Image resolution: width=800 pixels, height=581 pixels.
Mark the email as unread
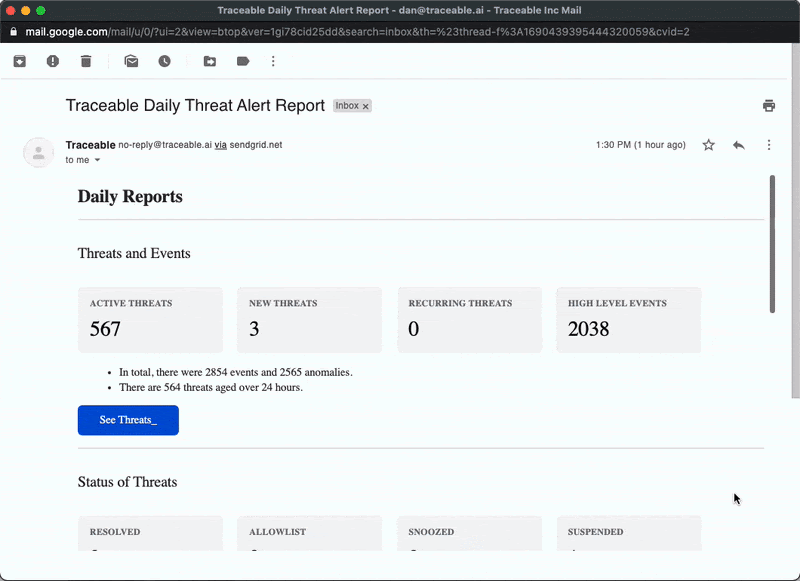coord(131,61)
